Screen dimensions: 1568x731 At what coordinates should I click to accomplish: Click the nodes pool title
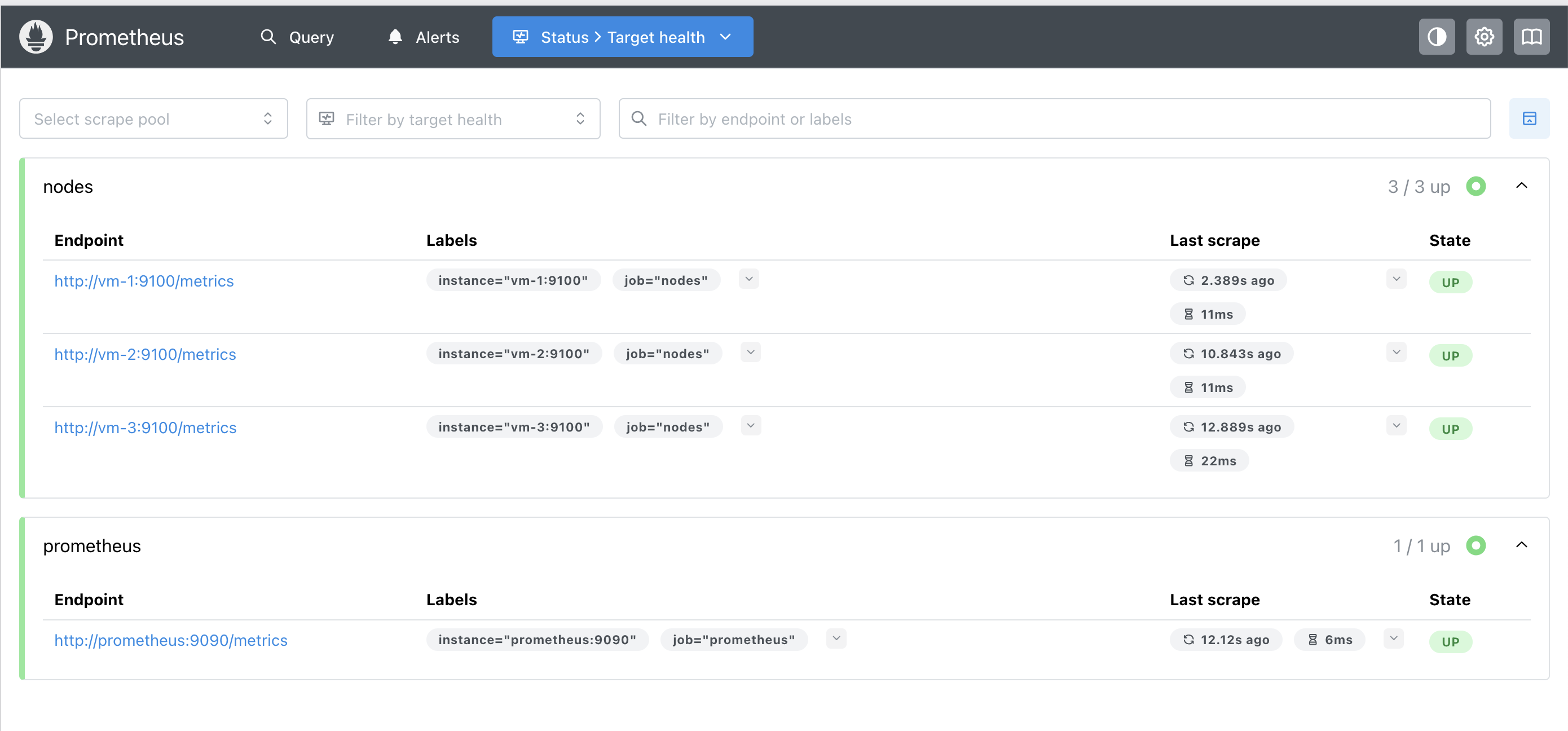[68, 186]
